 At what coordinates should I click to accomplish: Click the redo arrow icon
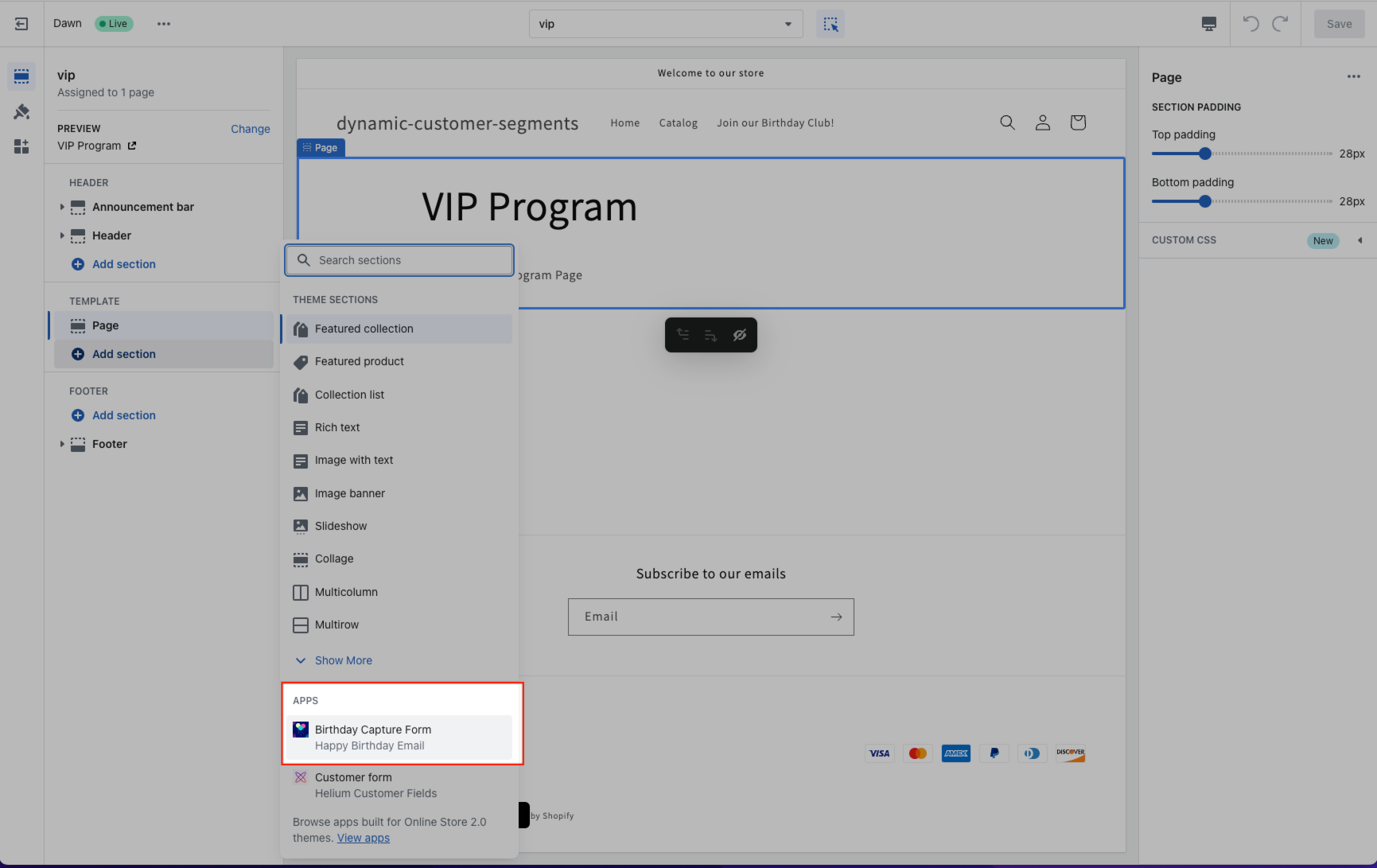pyautogui.click(x=1280, y=24)
